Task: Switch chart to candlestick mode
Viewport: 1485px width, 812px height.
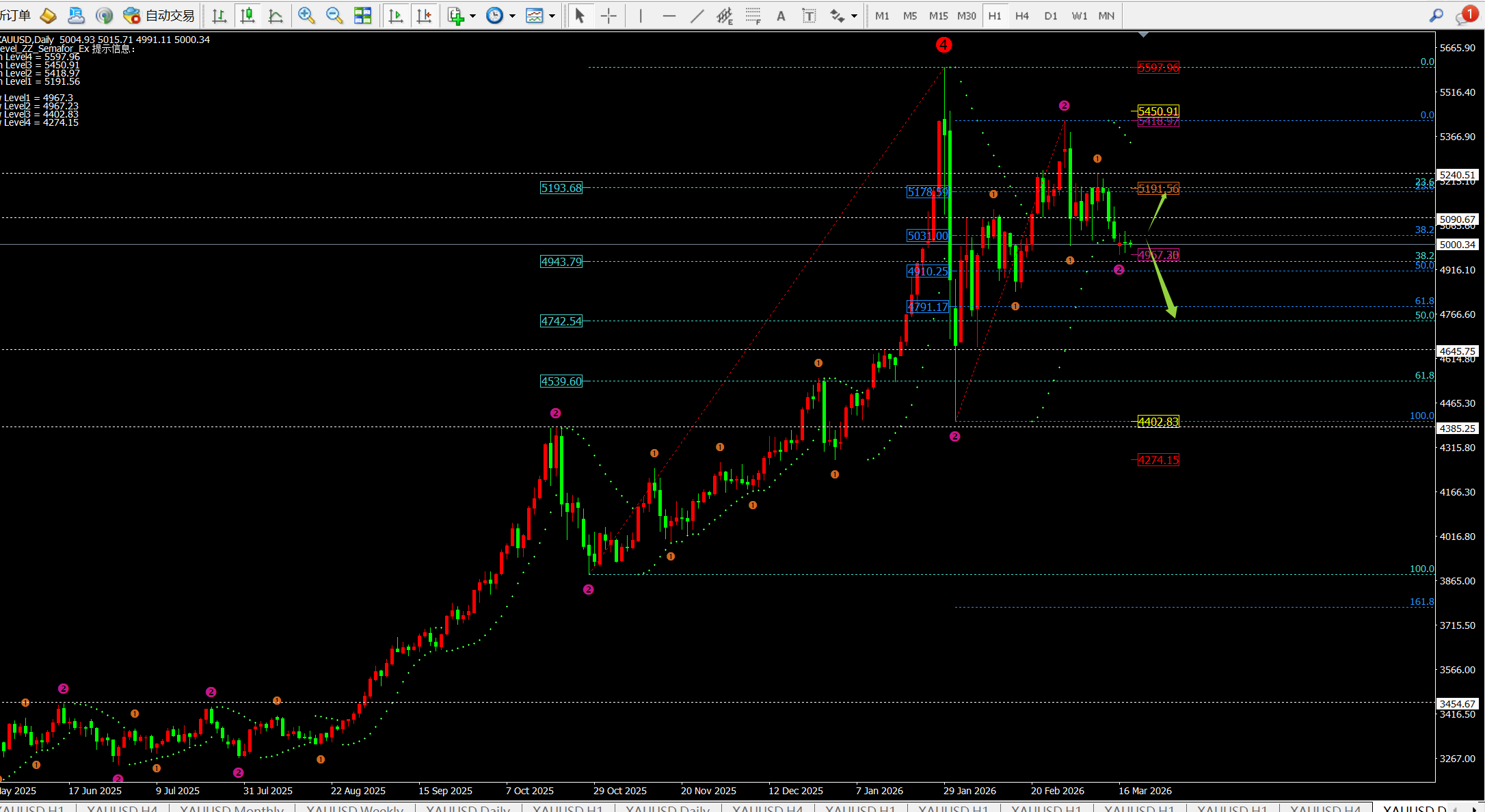Action: 247,16
